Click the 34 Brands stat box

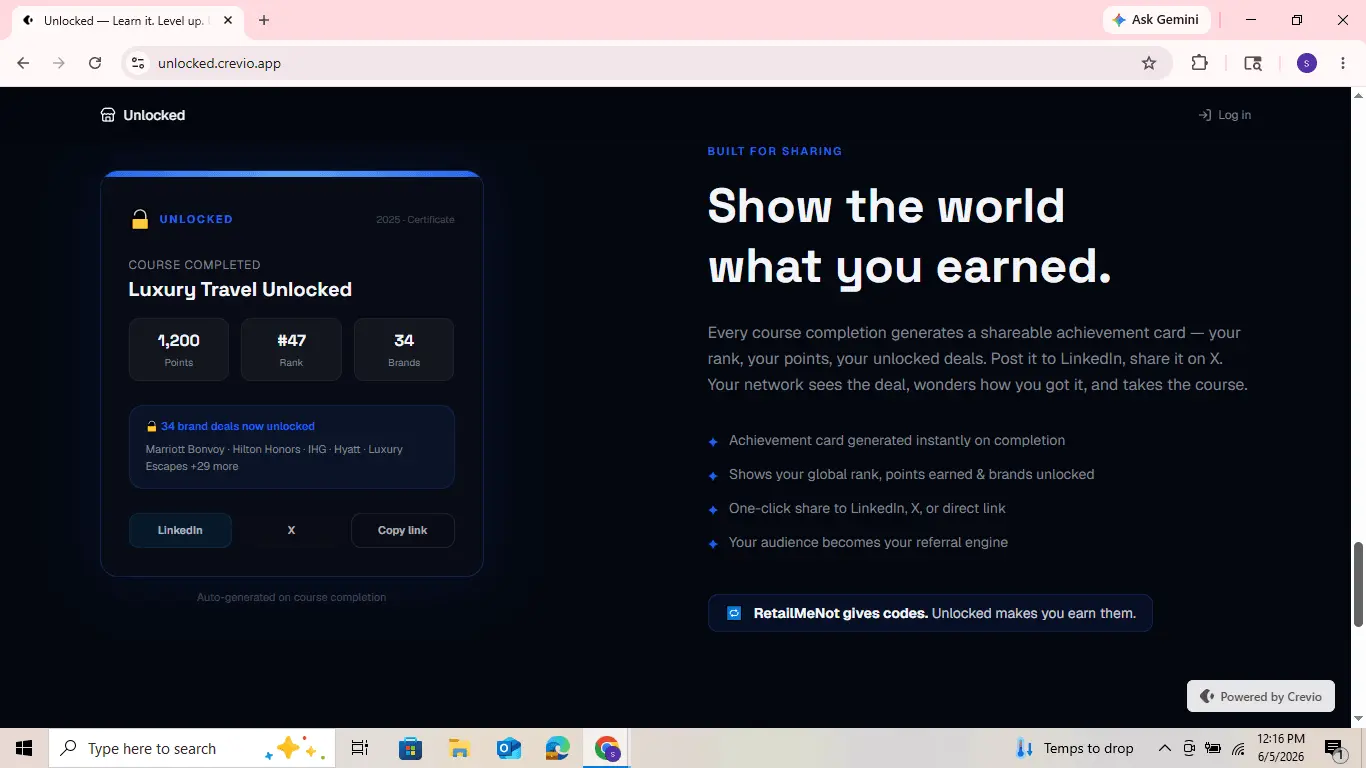tap(404, 349)
